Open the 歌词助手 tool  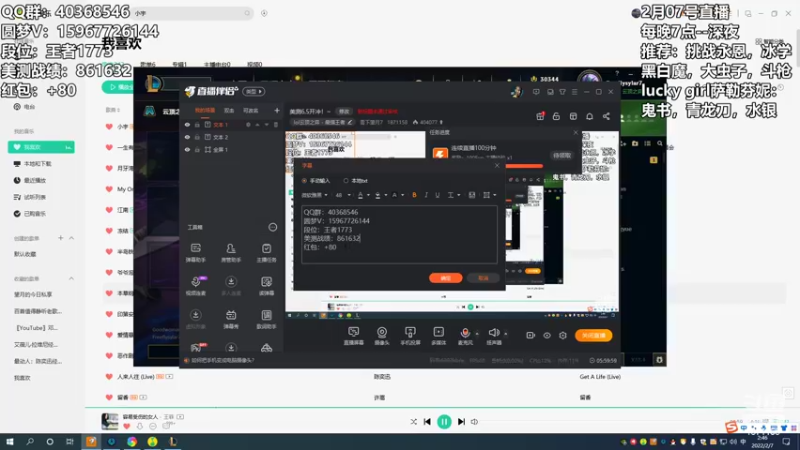point(266,319)
